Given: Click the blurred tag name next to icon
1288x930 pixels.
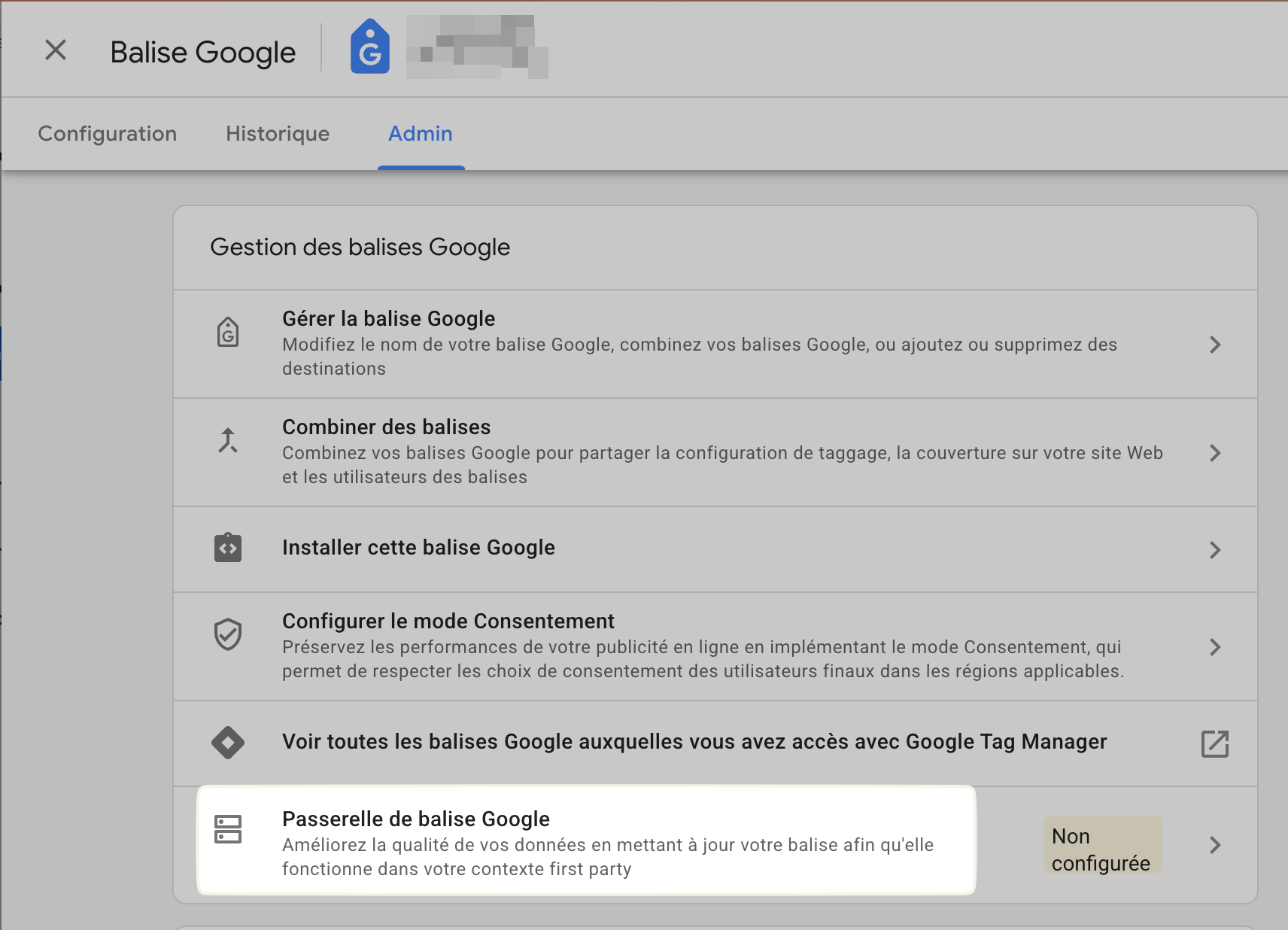Looking at the screenshot, I should click(477, 47).
